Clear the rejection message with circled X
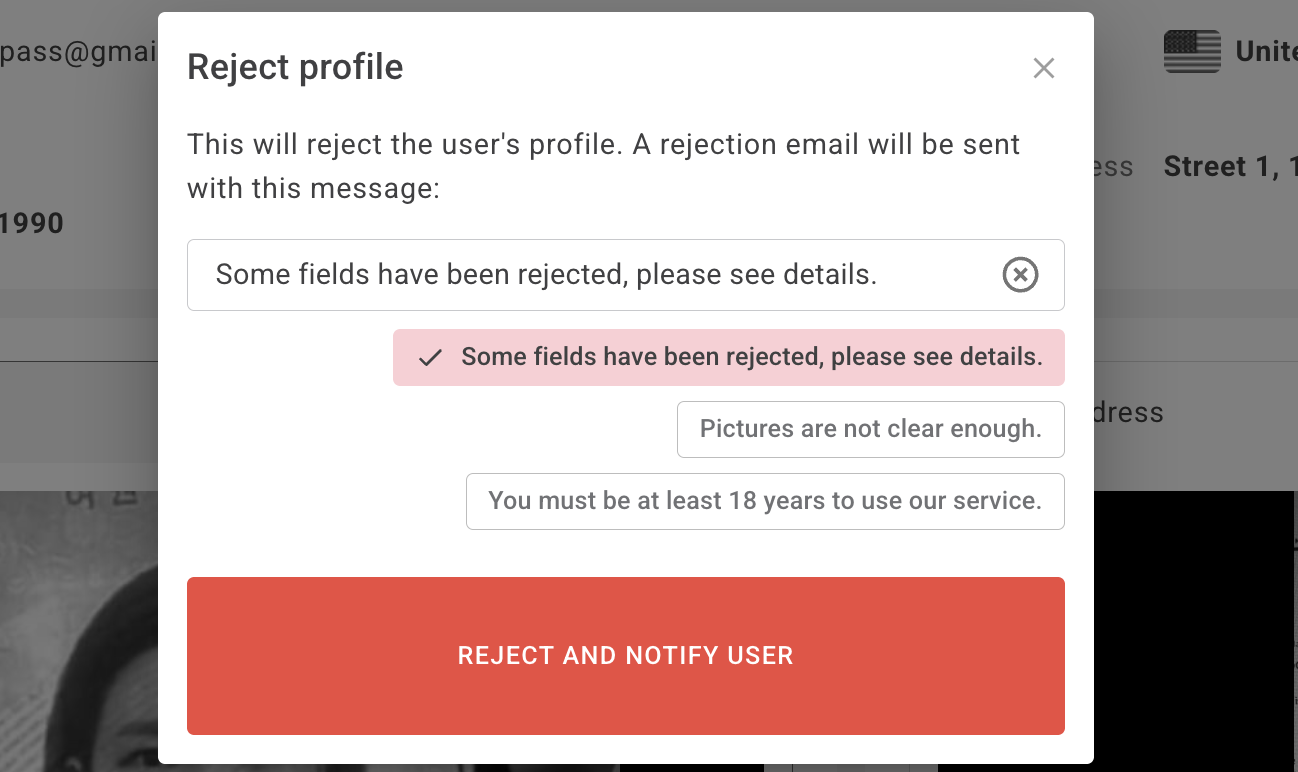The height and width of the screenshot is (772, 1298). [x=1020, y=274]
